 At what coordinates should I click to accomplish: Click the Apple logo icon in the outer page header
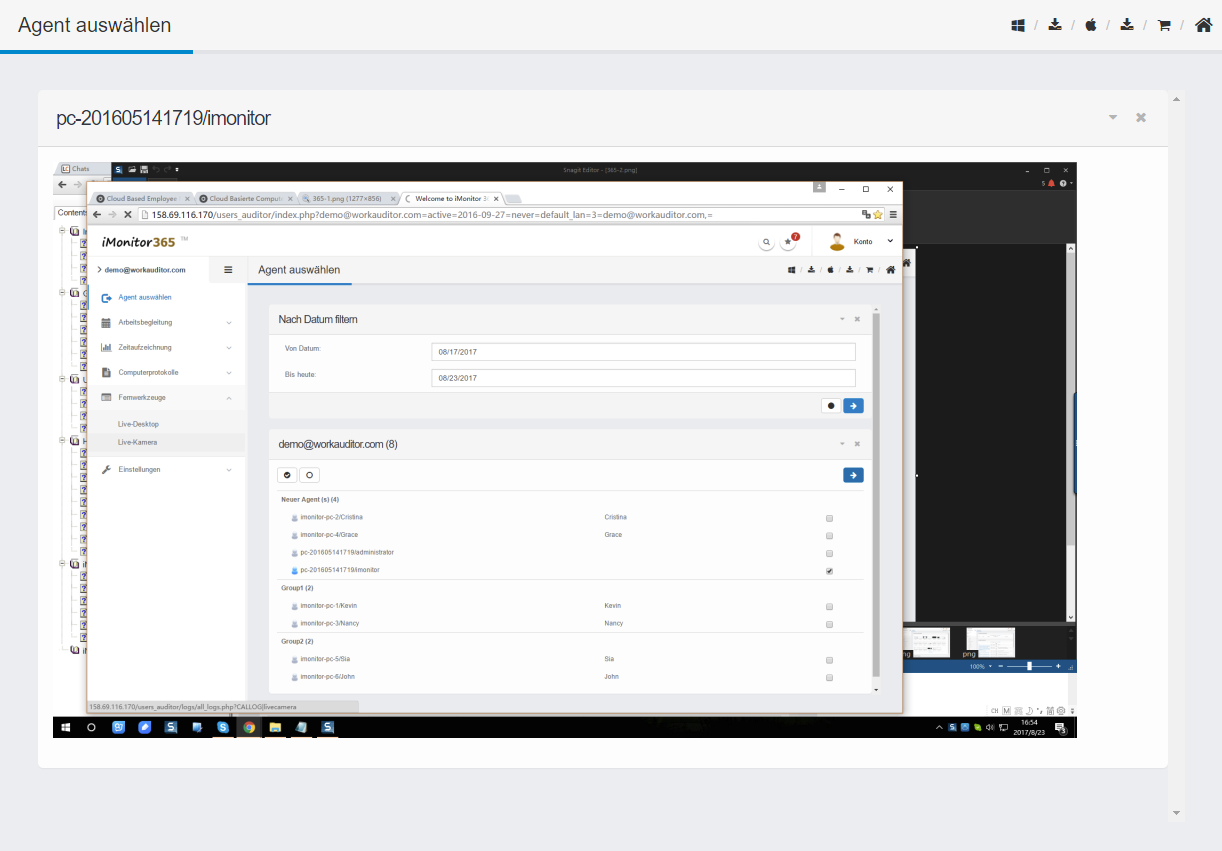1091,25
